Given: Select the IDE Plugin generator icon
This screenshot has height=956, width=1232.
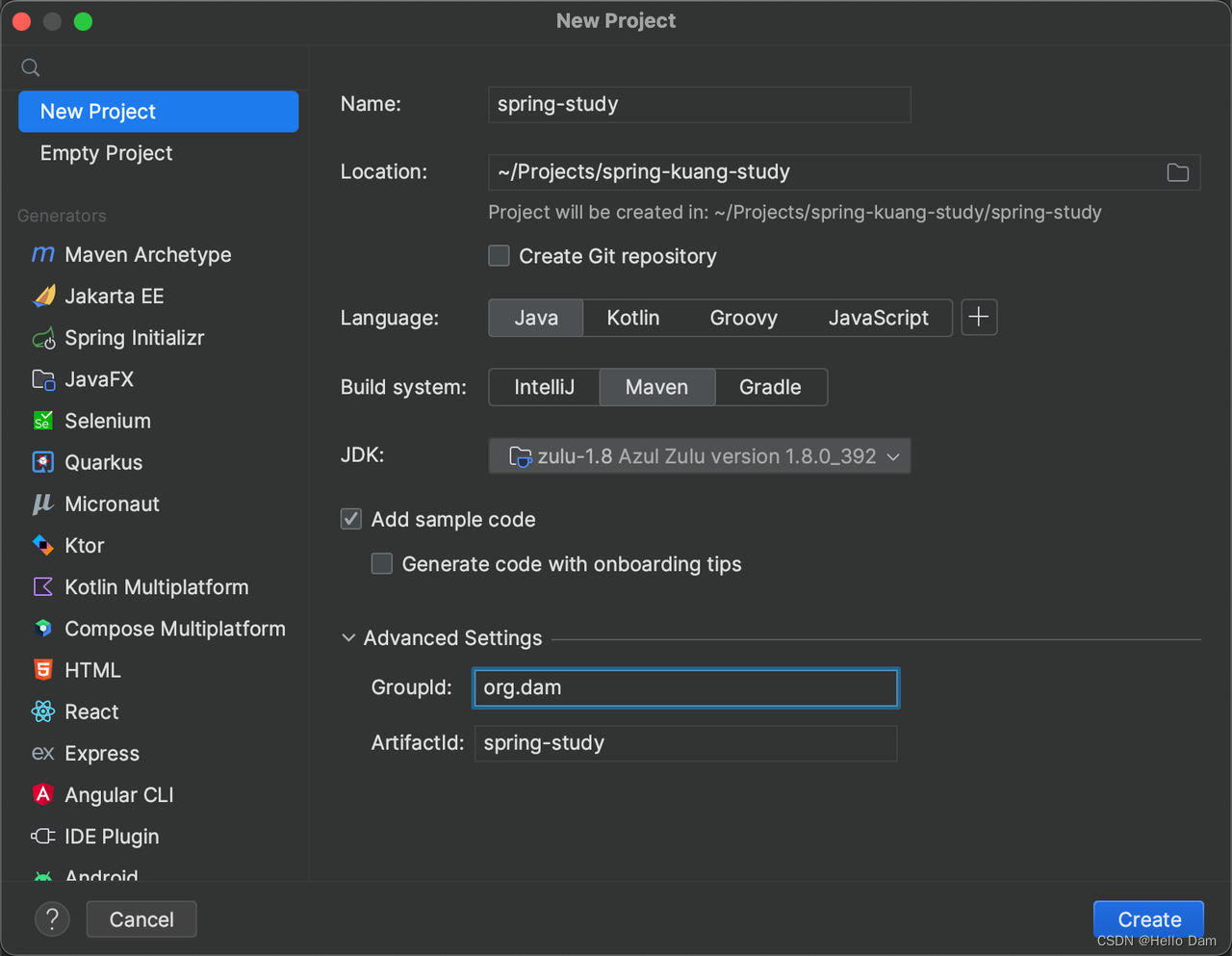Looking at the screenshot, I should tap(43, 837).
